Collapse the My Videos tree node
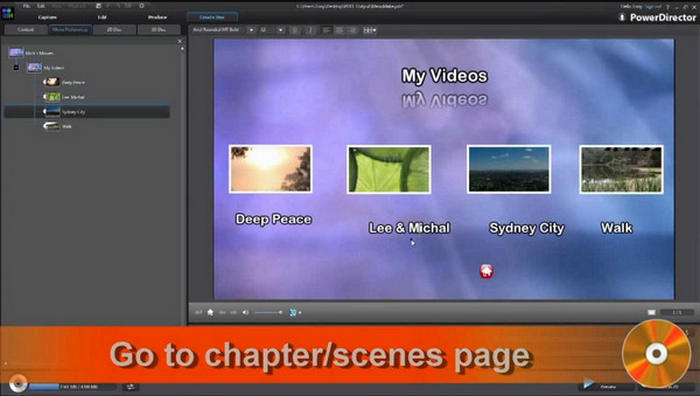 (x=16, y=67)
